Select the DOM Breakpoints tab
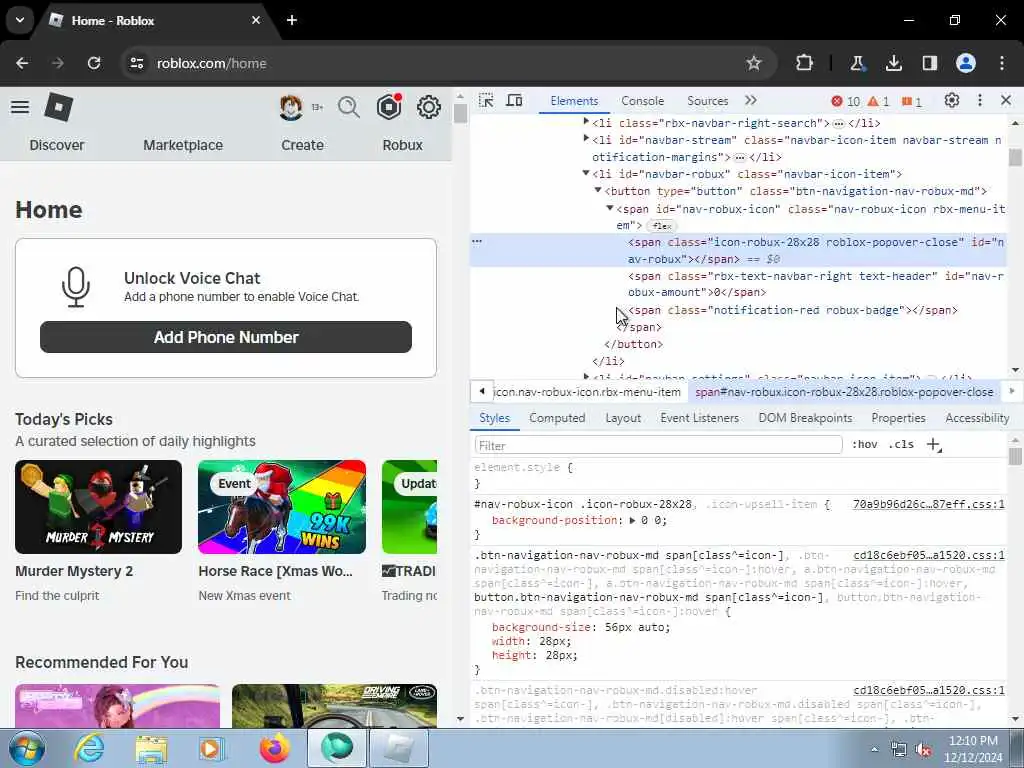Viewport: 1024px width, 768px height. click(x=805, y=418)
